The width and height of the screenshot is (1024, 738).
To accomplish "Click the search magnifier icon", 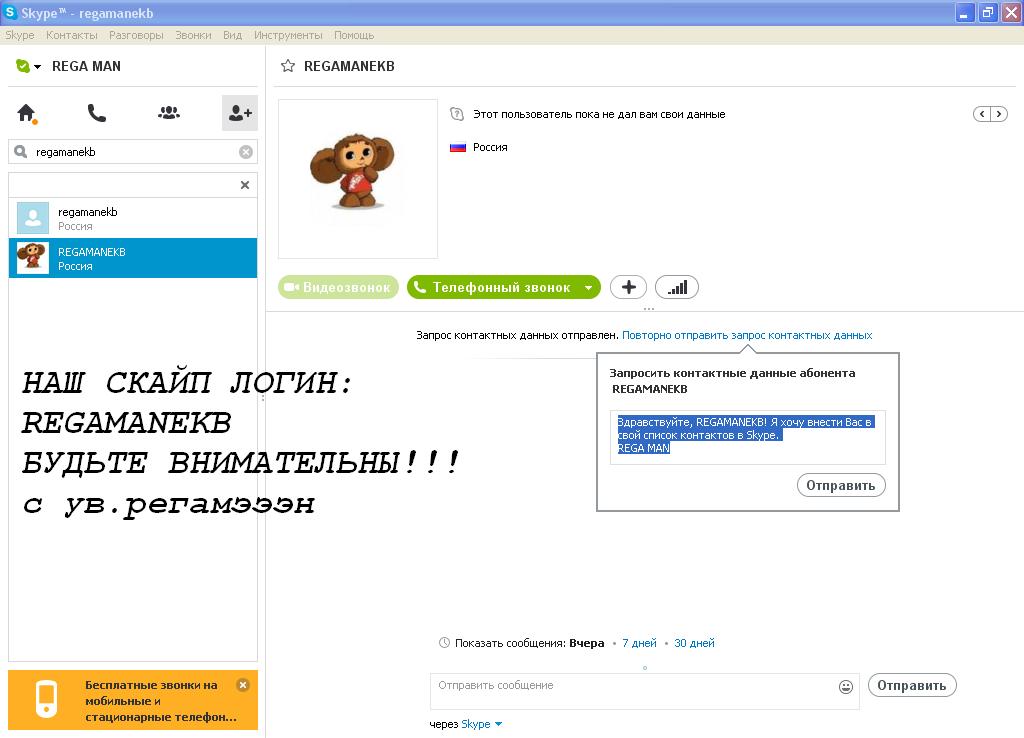I will click(21, 152).
